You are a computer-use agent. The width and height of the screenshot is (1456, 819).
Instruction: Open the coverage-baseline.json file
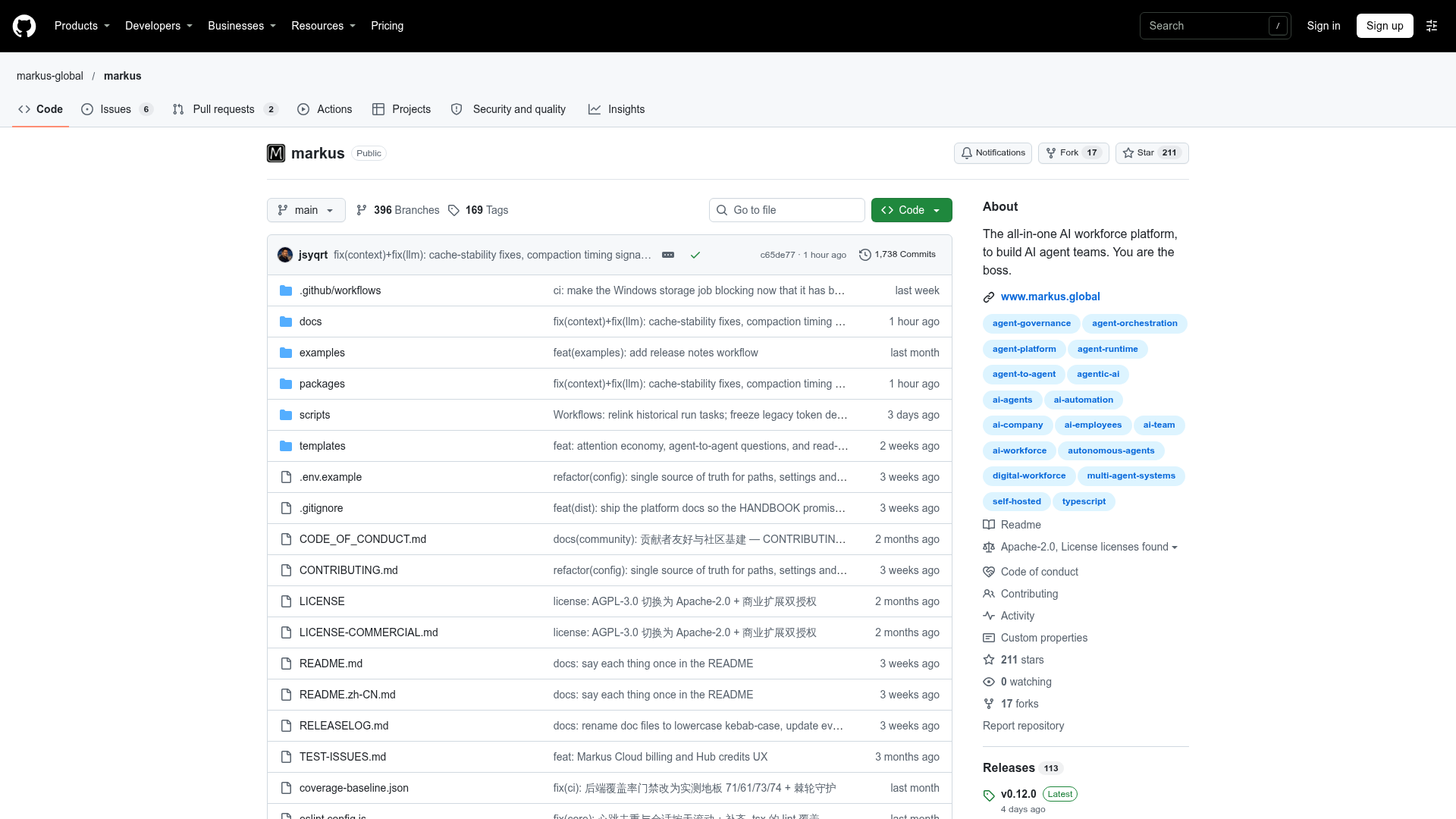354,788
